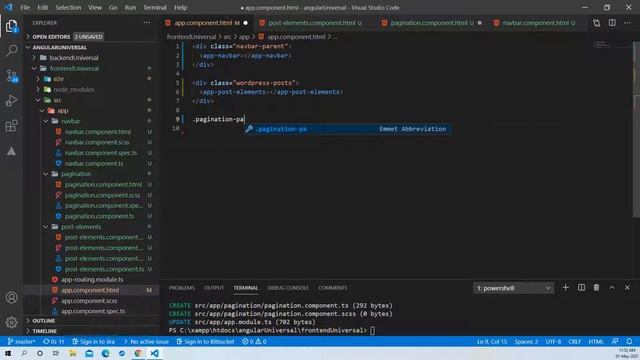The width and height of the screenshot is (640, 360).
Task: Click the feedback icon in status bar
Action: click(x=615, y=341)
